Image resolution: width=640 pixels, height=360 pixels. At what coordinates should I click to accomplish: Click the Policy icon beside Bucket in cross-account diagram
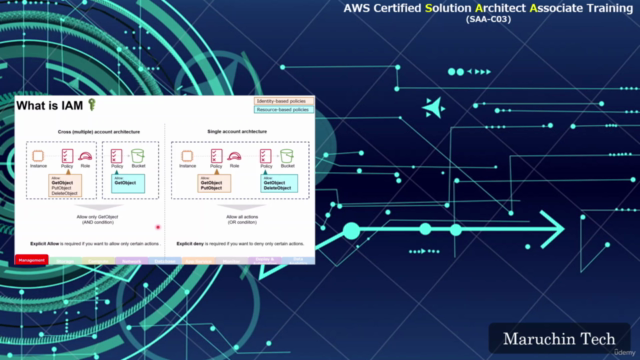[x=117, y=156]
